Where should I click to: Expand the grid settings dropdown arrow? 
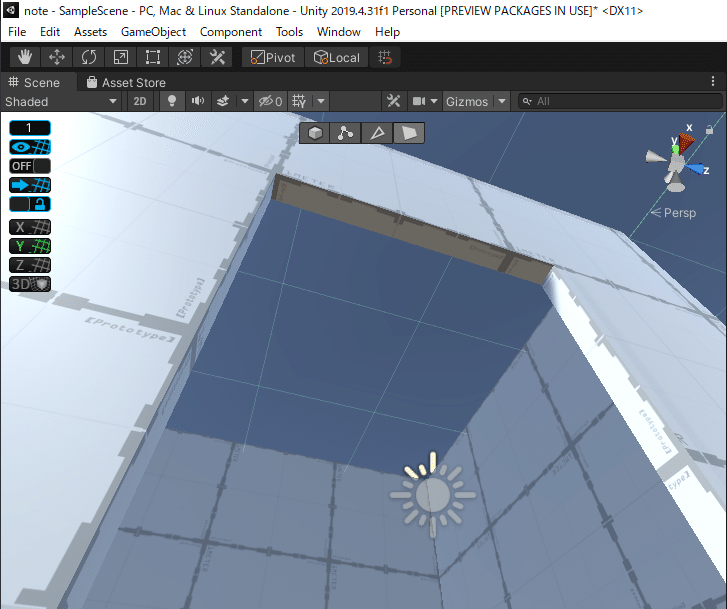[321, 101]
